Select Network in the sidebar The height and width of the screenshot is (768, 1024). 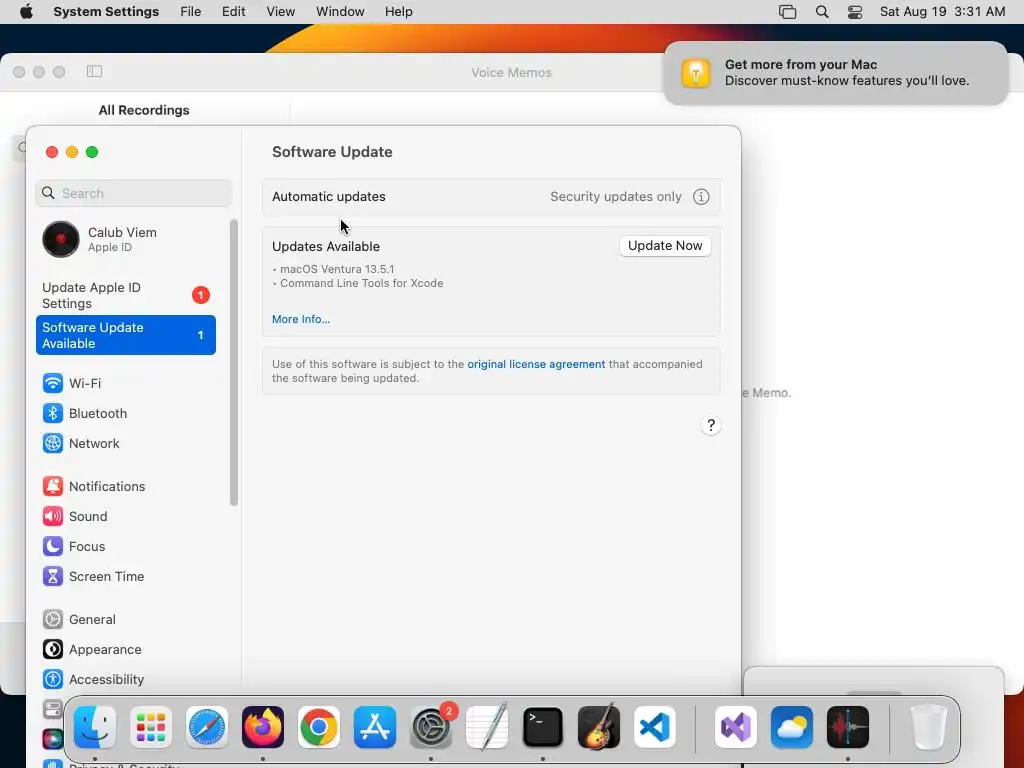tap(125, 443)
